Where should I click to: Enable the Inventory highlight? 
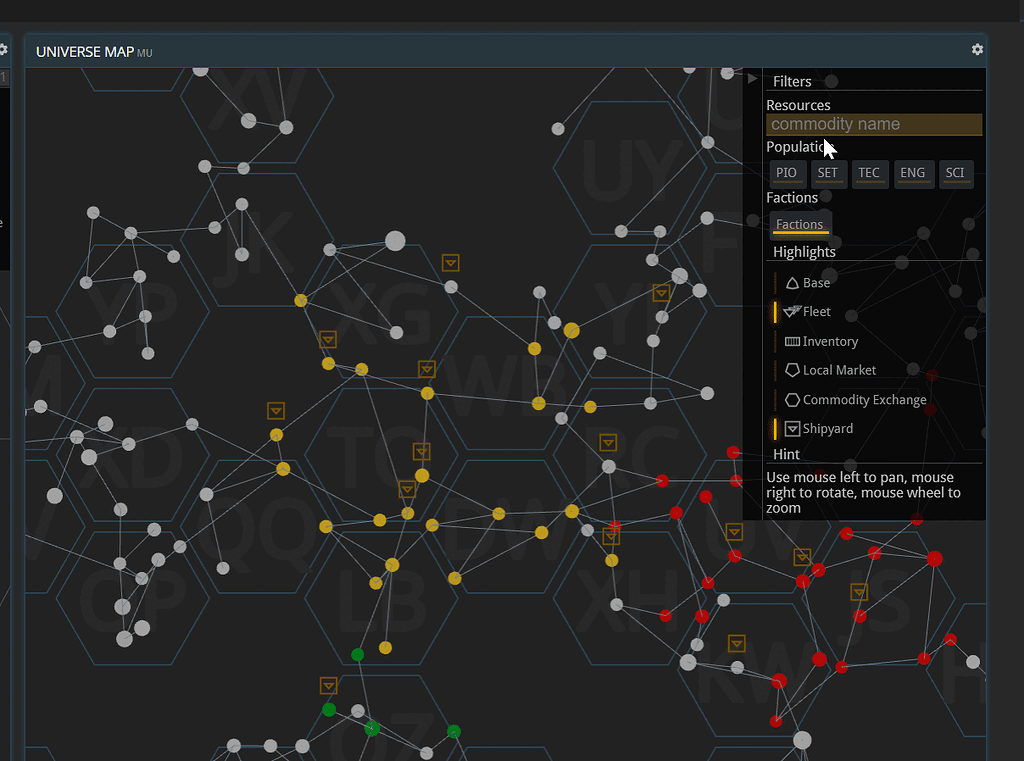pos(821,341)
